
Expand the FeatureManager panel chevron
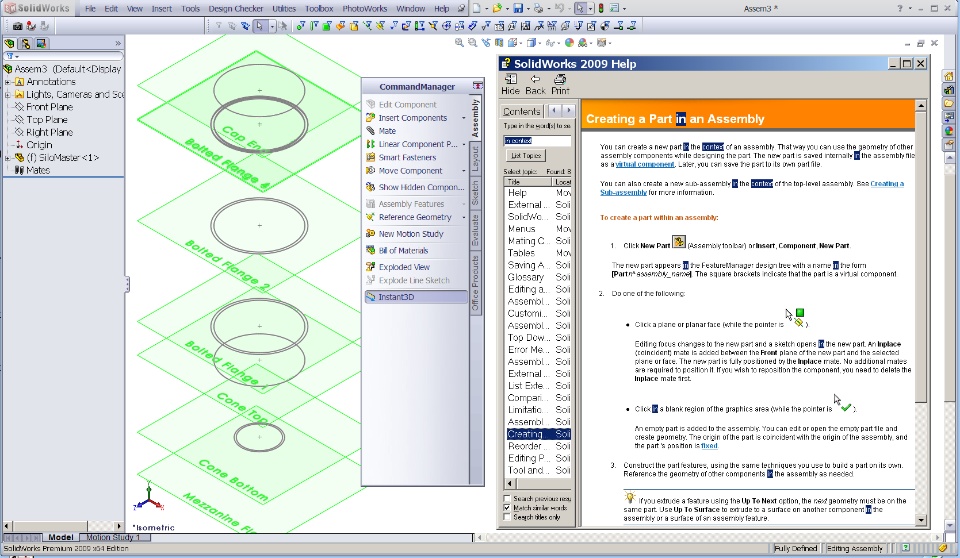tap(118, 43)
